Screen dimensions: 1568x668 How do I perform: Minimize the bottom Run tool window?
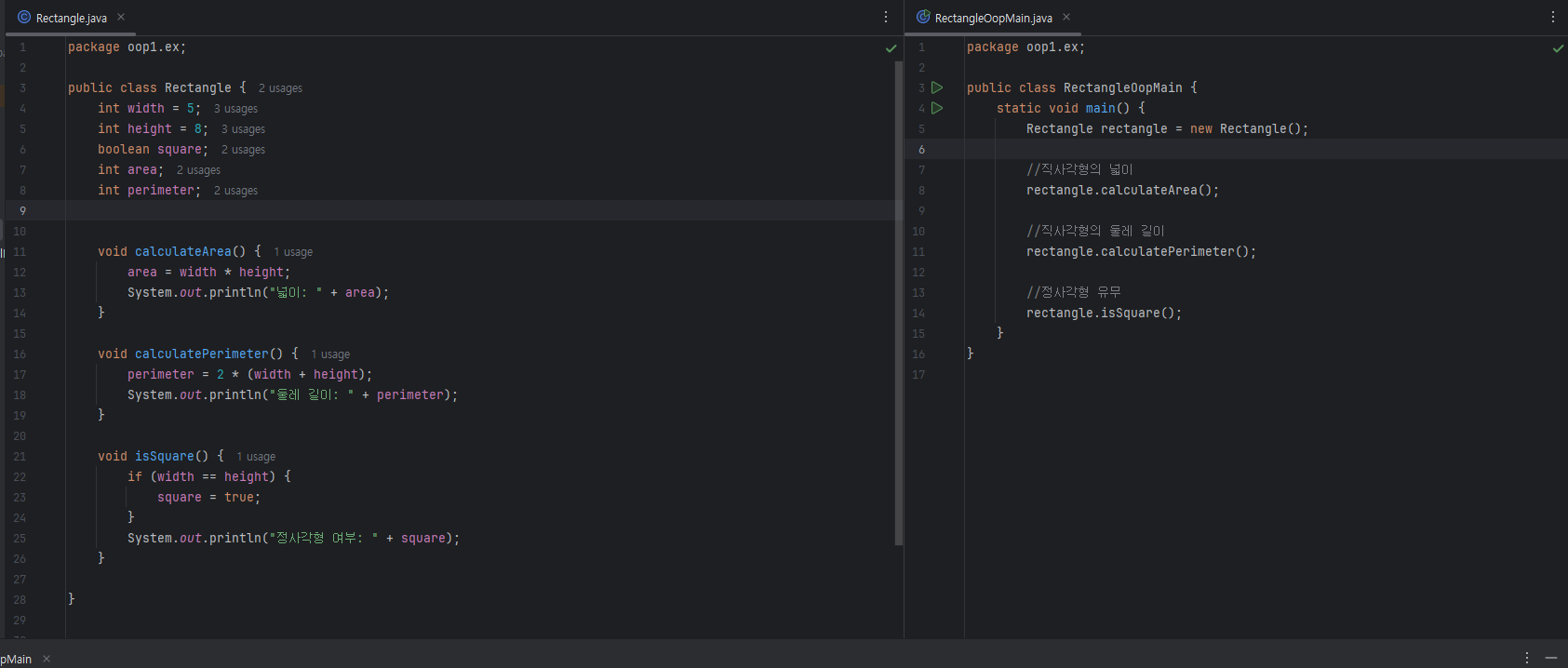tap(1551, 658)
